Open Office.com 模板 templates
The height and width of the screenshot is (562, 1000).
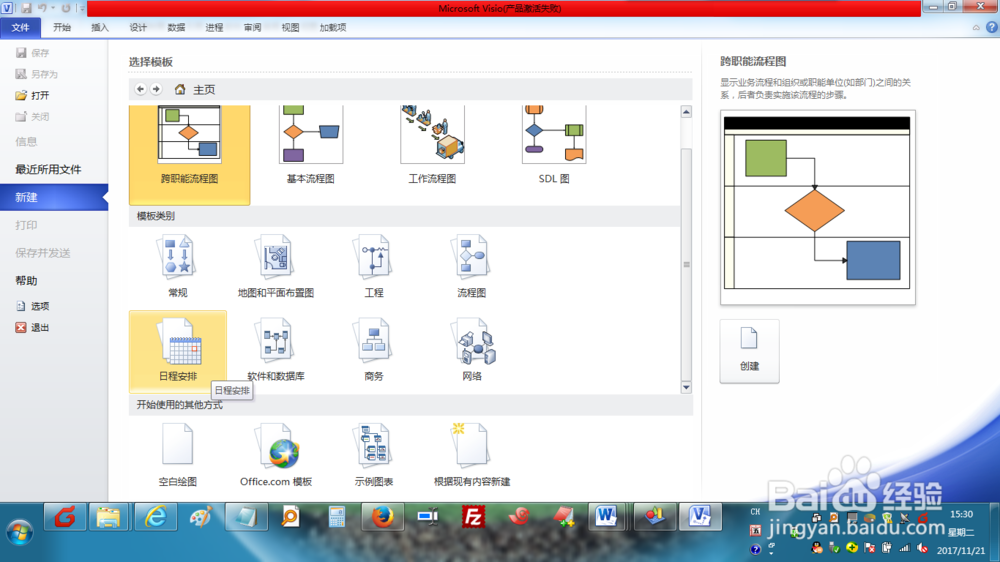pos(276,455)
